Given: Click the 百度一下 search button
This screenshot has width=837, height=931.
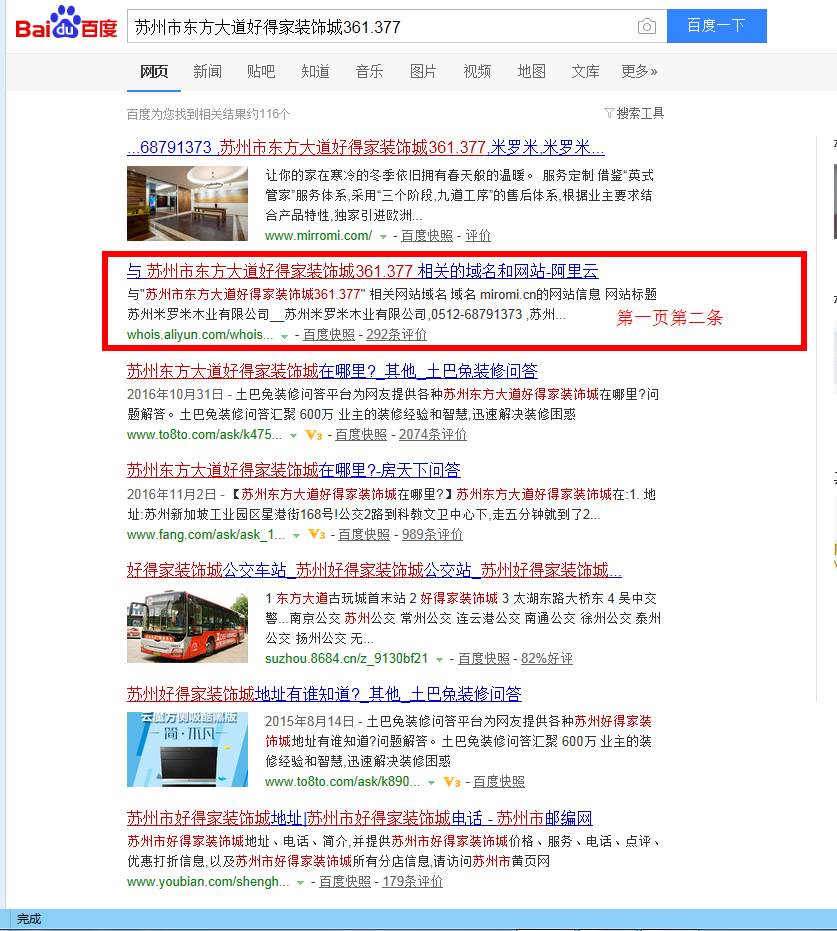Looking at the screenshot, I should [x=716, y=26].
